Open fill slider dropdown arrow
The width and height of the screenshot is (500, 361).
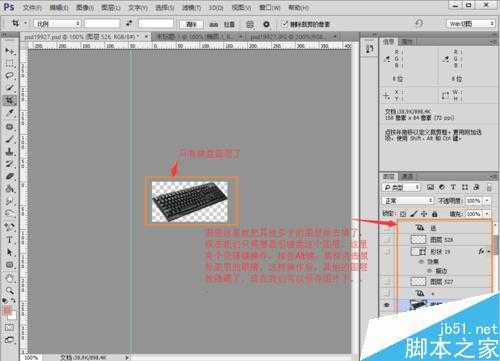pyautogui.click(x=487, y=214)
